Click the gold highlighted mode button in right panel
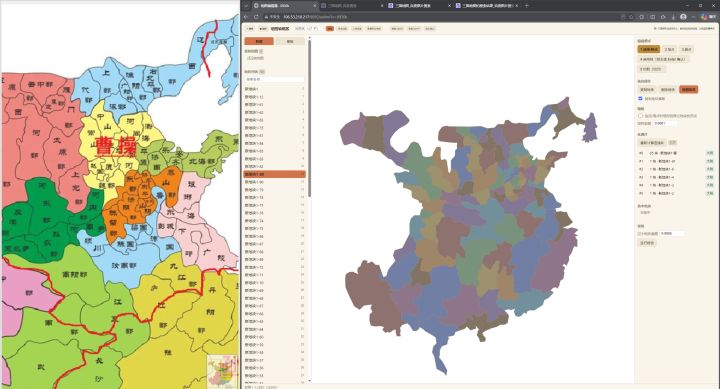The image size is (720, 389). (648, 49)
